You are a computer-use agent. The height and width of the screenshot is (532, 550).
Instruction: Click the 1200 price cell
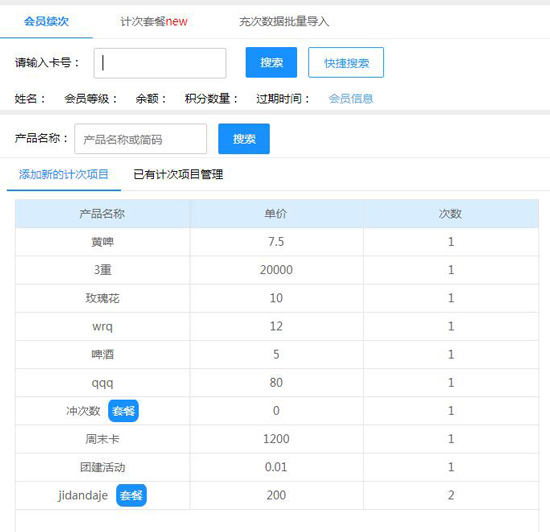276,439
